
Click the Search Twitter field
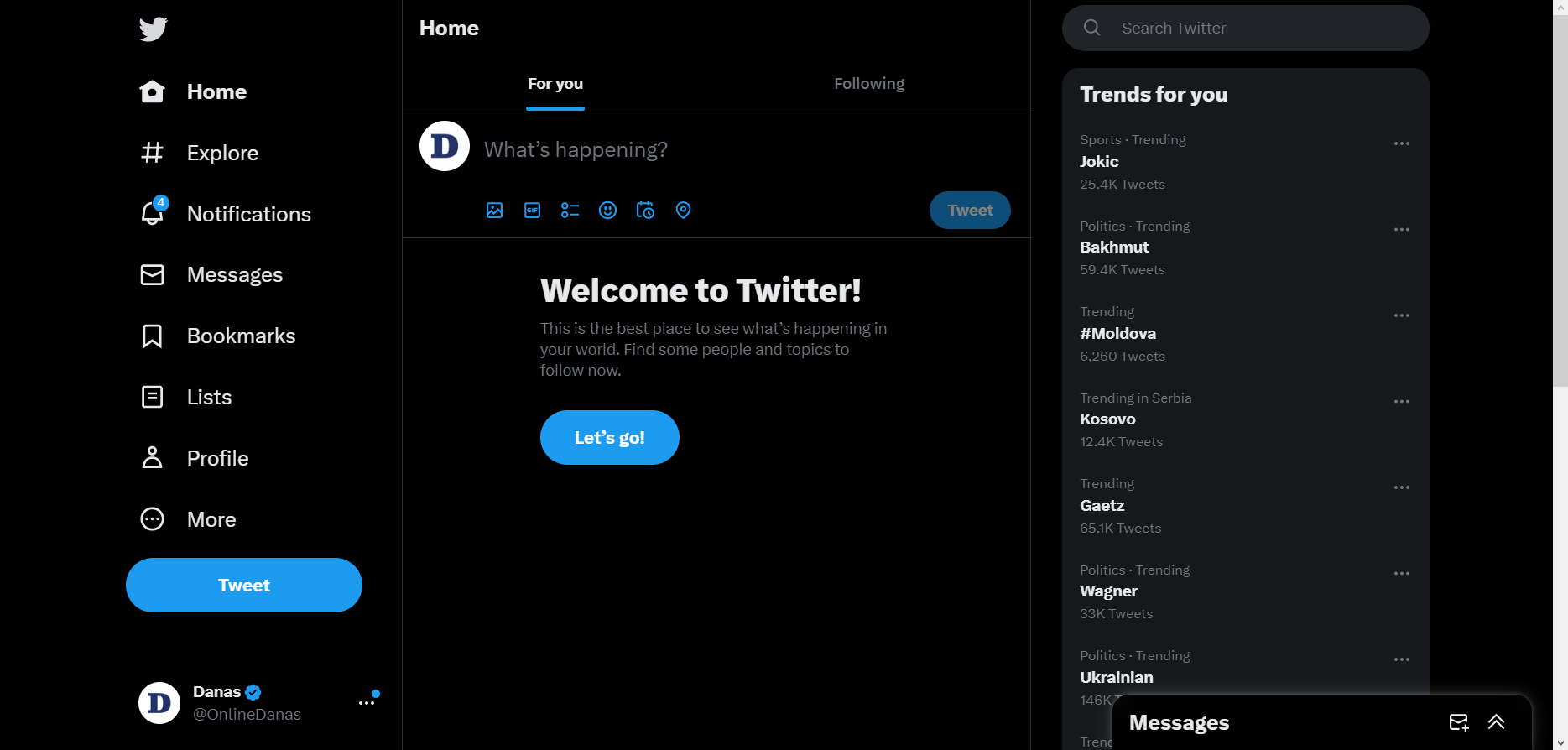click(x=1258, y=29)
